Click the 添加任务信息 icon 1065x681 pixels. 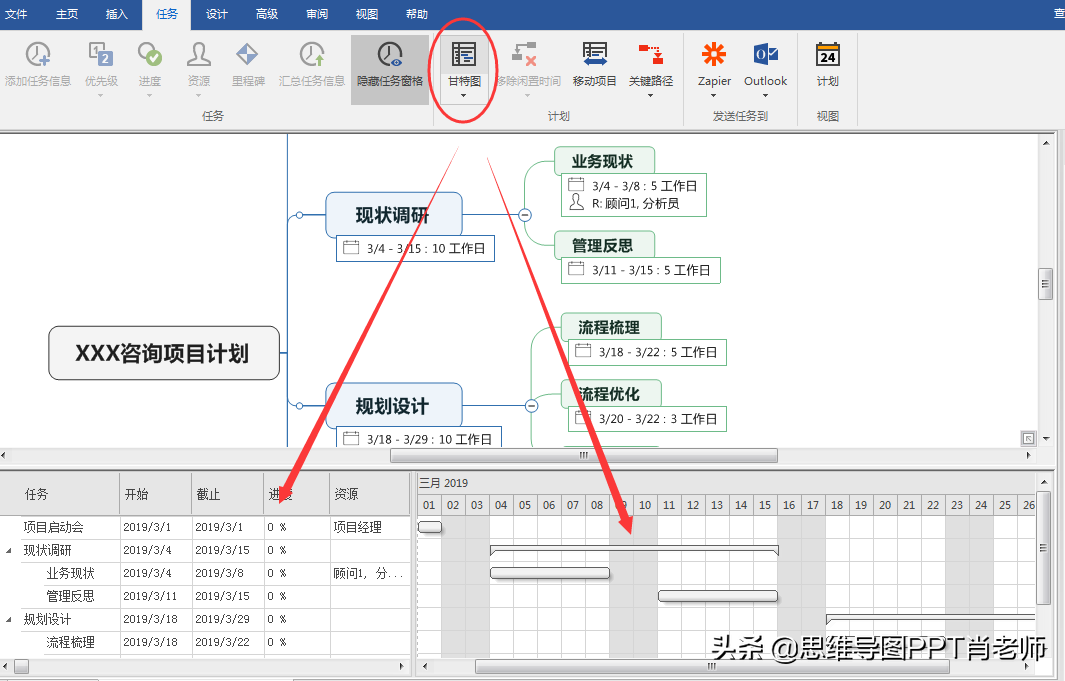(x=38, y=54)
